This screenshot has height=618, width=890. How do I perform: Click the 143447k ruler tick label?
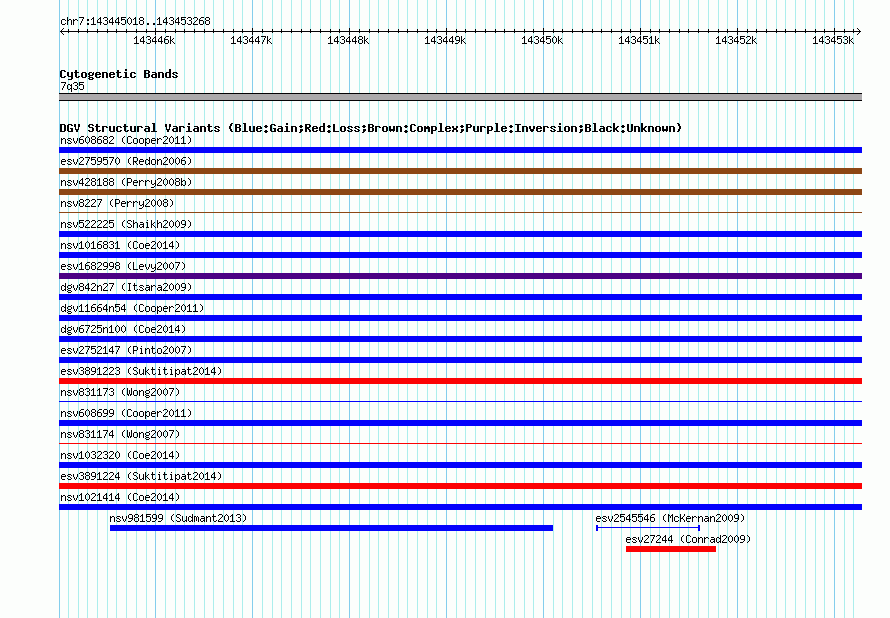click(251, 40)
